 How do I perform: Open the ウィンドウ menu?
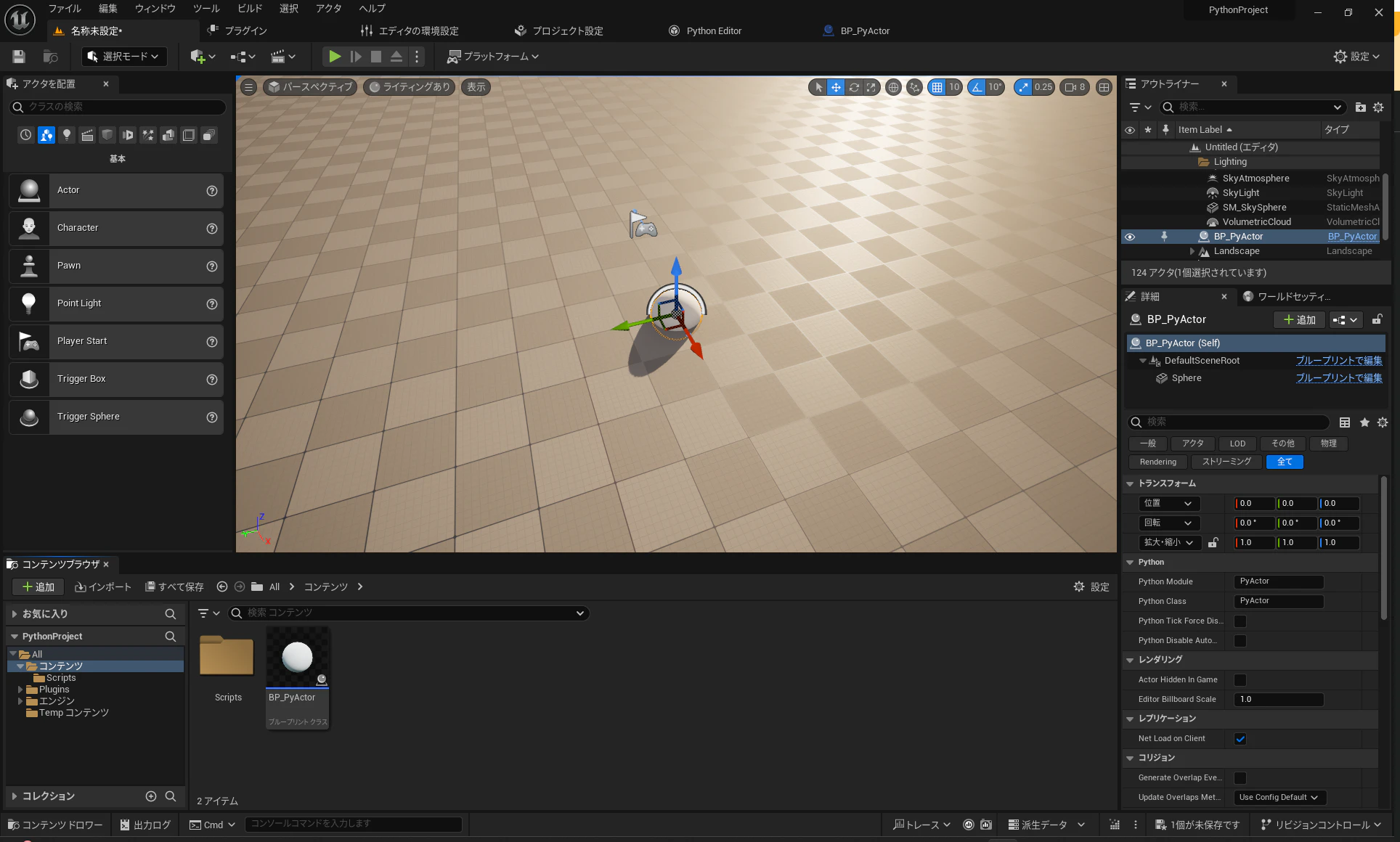click(x=155, y=9)
